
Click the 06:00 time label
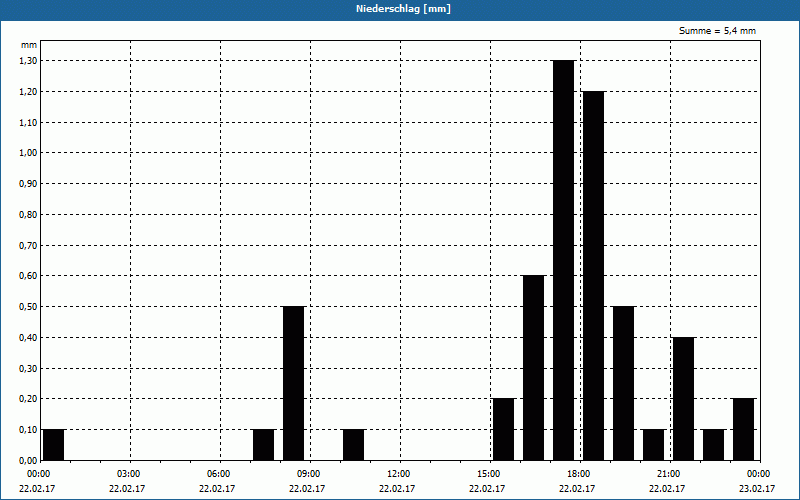pos(218,474)
